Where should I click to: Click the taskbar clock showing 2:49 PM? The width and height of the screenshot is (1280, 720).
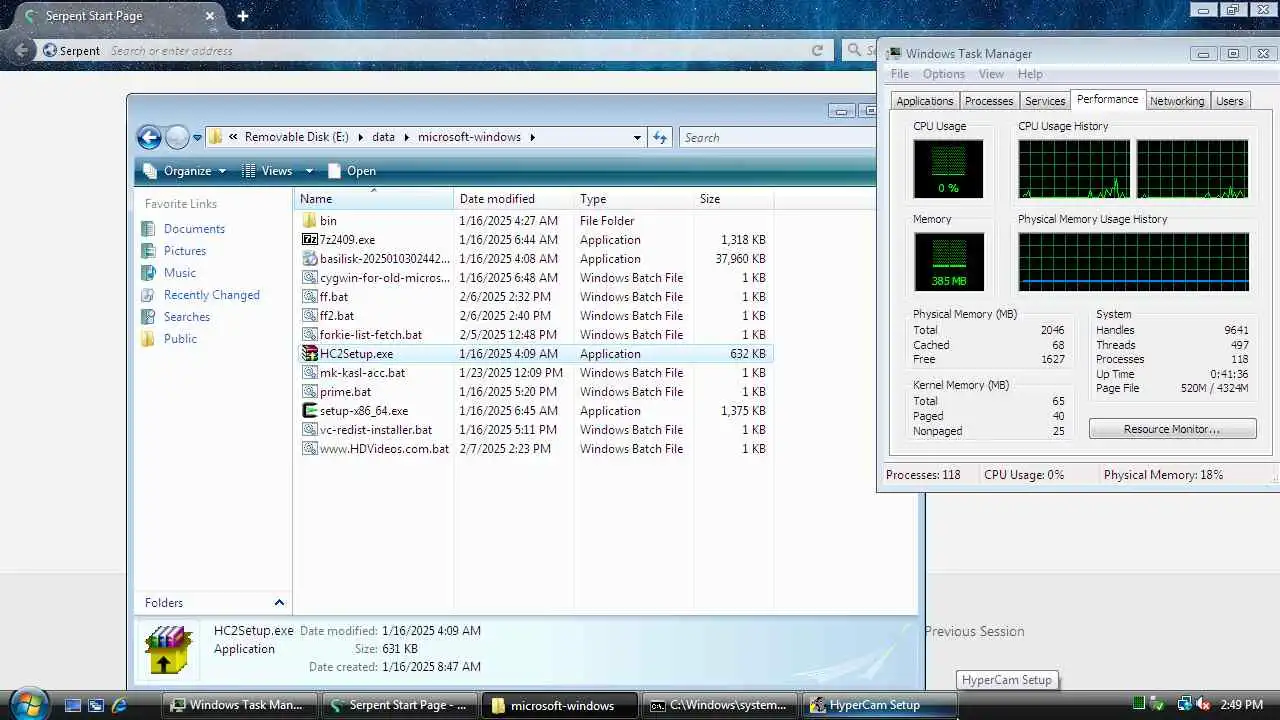point(1241,705)
